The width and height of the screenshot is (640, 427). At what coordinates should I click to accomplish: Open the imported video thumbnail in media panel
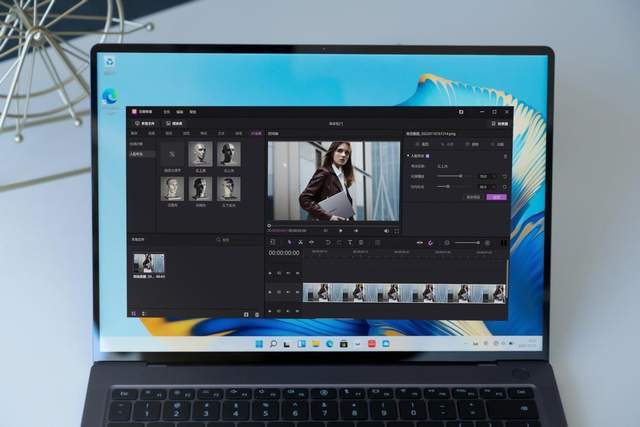tap(149, 263)
